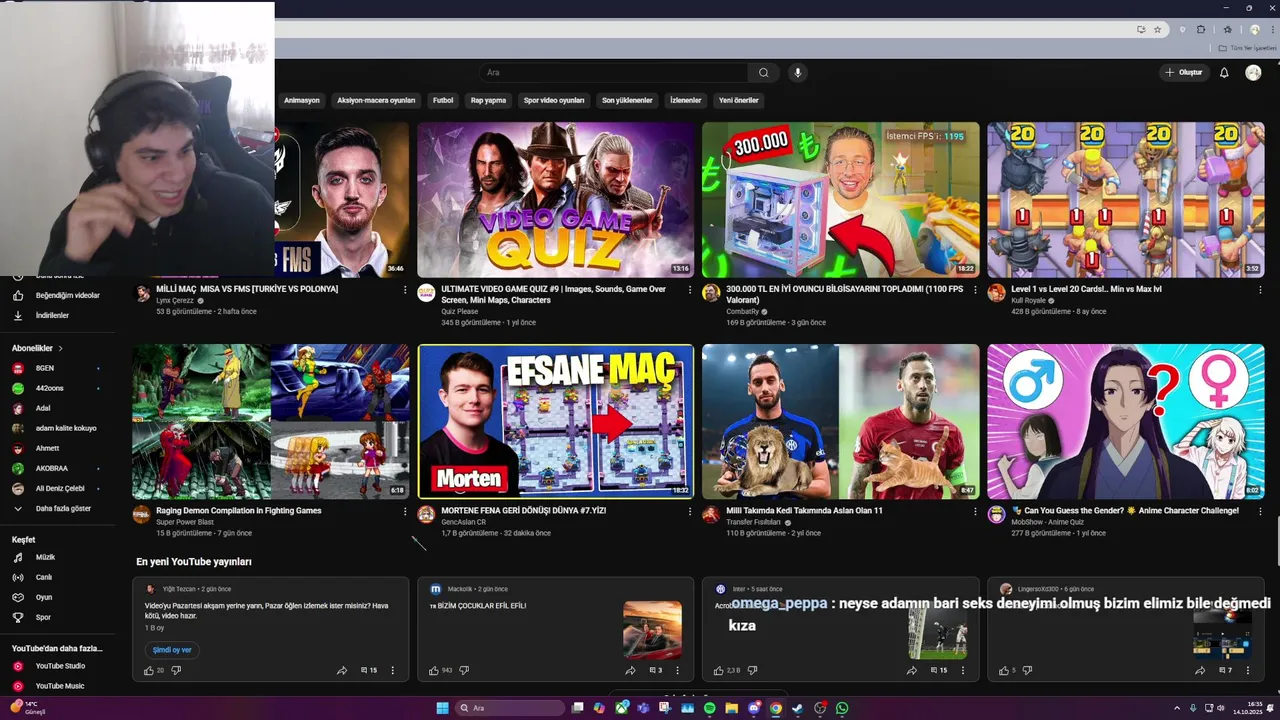
Task: Click Şimdi oy ver poll button
Action: point(172,650)
